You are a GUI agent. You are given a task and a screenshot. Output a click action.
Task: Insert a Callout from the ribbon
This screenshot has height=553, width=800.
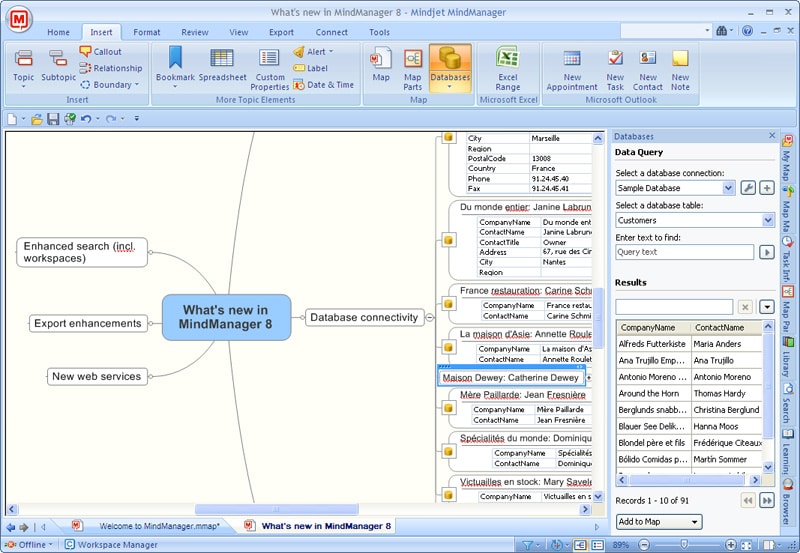click(x=101, y=52)
